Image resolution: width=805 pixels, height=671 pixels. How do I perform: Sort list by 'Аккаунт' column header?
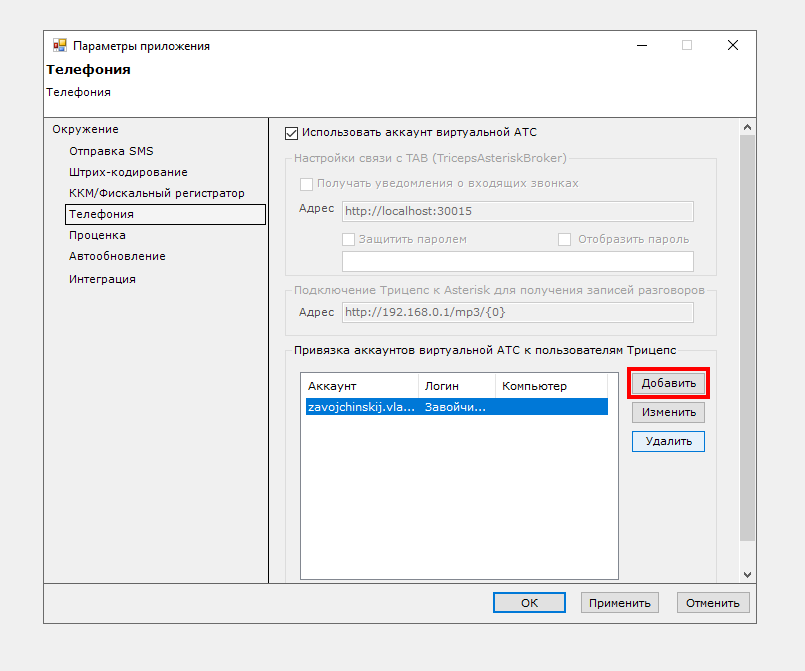360,386
